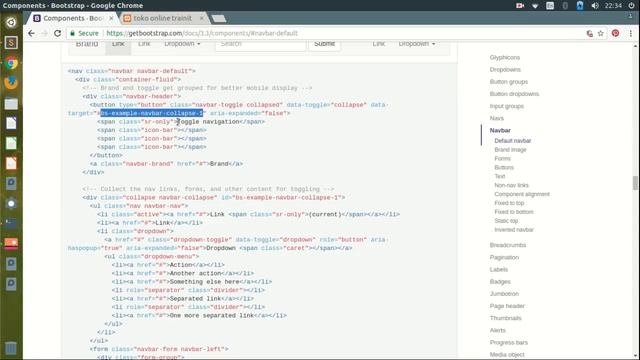Screen dimensions: 640x360
Task: Open the Files manager in the dock
Action: 11,103
